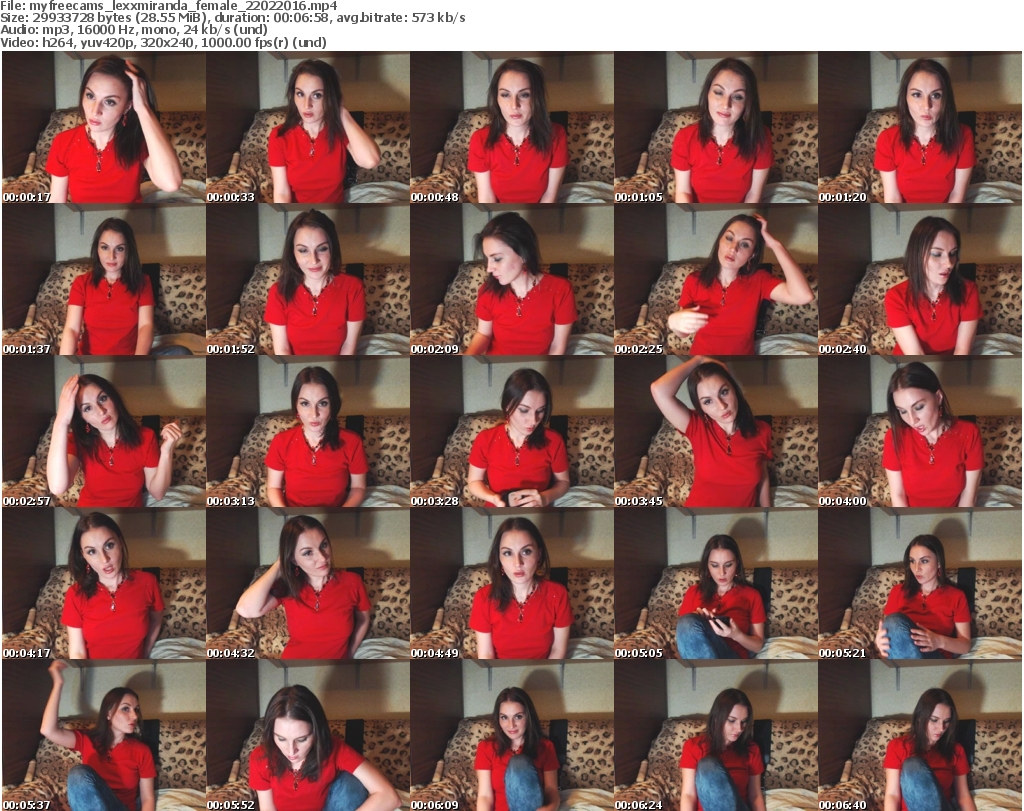Pick the preview frame at 00:04:32
This screenshot has height=811, width=1024.
tap(308, 584)
